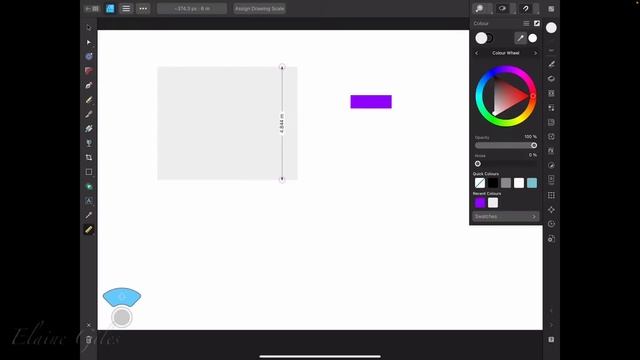Image resolution: width=640 pixels, height=360 pixels.
Task: Tap the iPad home indicator bar
Action: (x=320, y=356)
